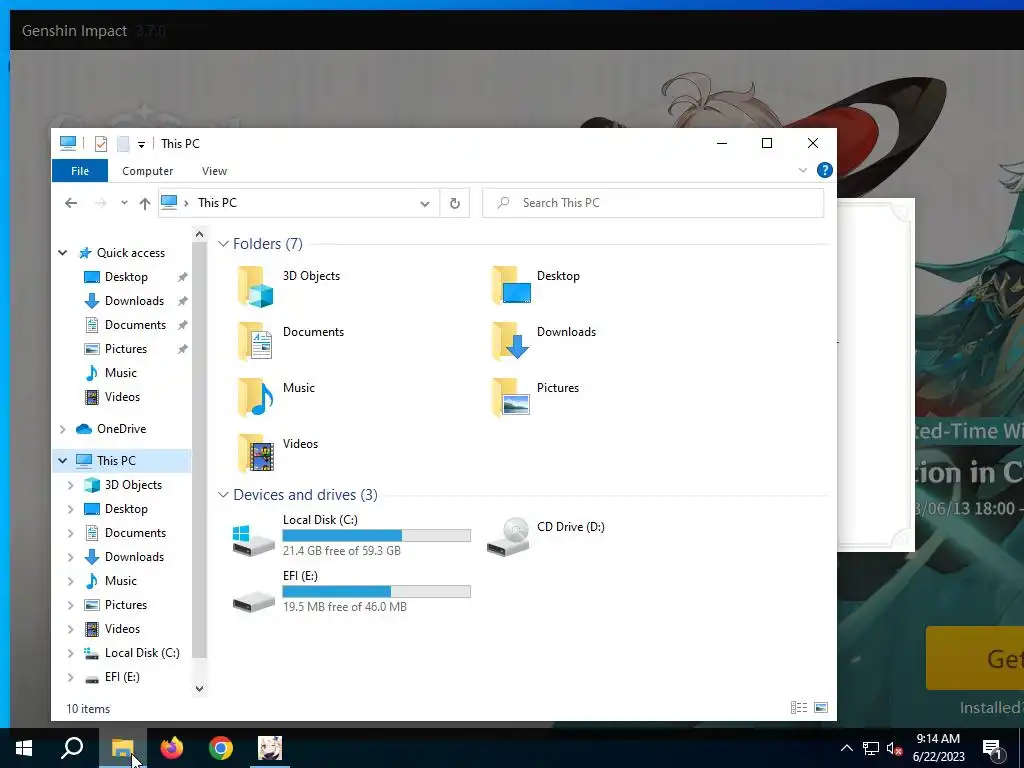This screenshot has width=1024, height=768.
Task: Select Pictures under Quick access
Action: (x=126, y=349)
